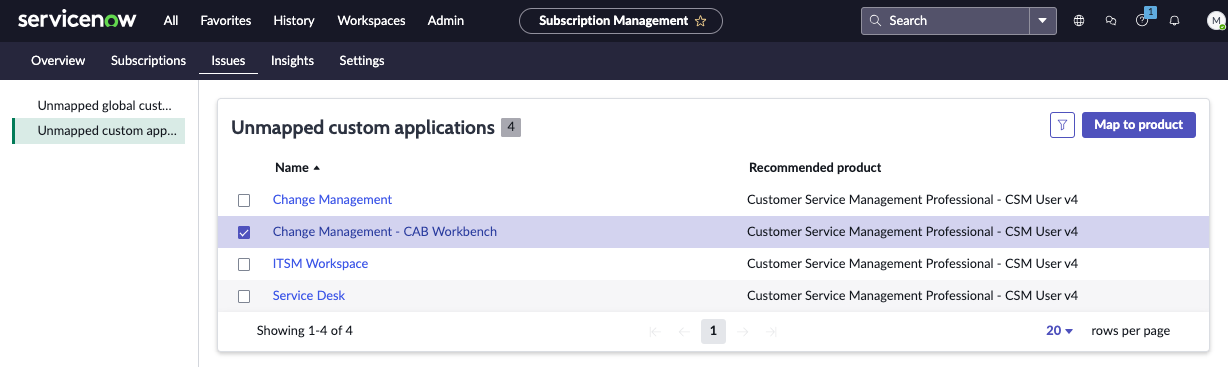This screenshot has height=367, width=1228.
Task: Open the Change Management link
Action: coord(332,200)
